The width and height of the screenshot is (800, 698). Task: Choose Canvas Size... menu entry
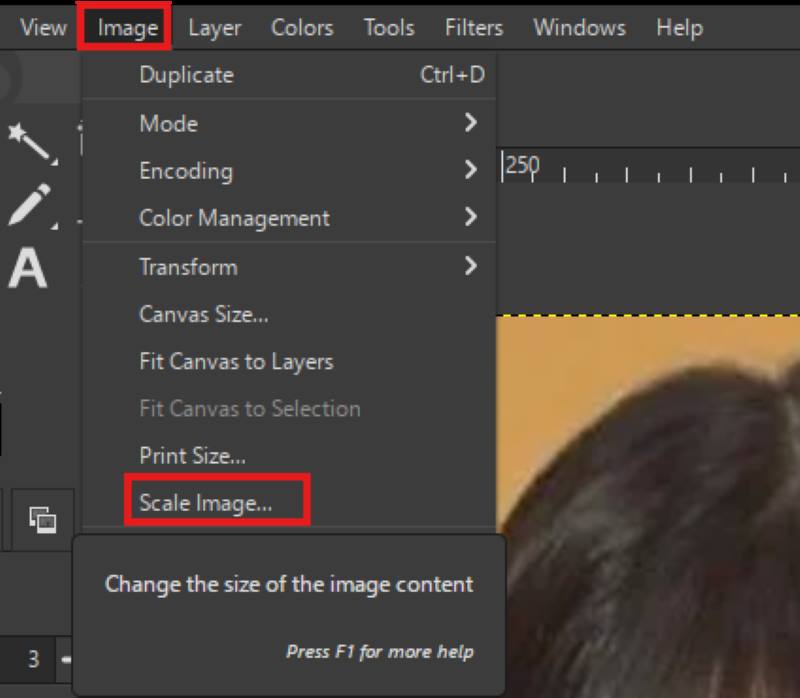289,314
